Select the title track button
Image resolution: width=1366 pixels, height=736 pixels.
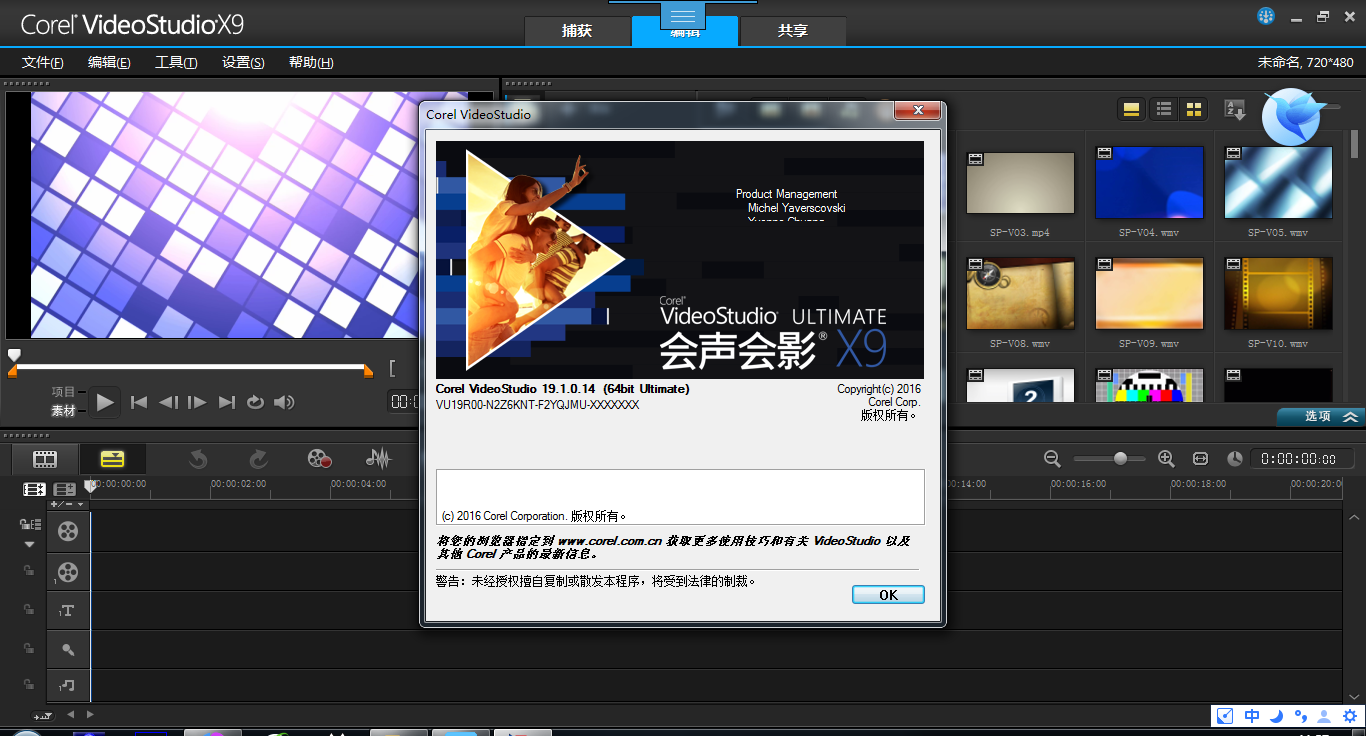pos(67,611)
